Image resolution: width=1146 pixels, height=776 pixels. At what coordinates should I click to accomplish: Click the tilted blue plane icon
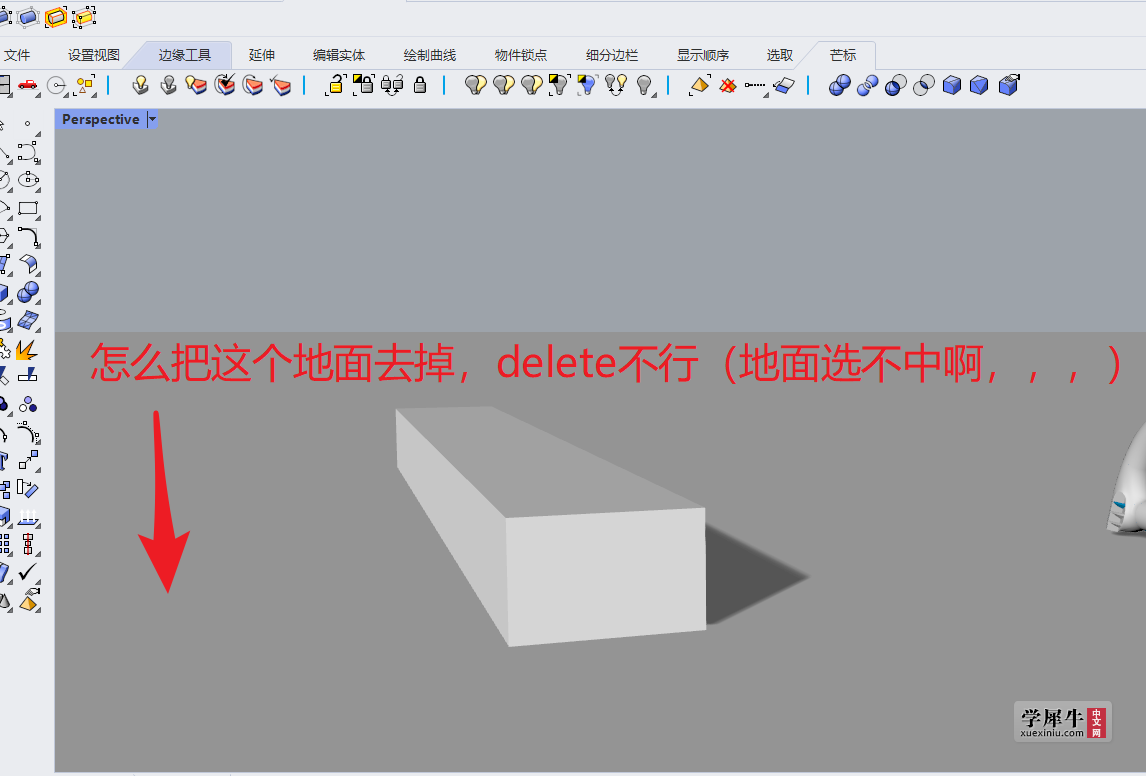[x=783, y=85]
